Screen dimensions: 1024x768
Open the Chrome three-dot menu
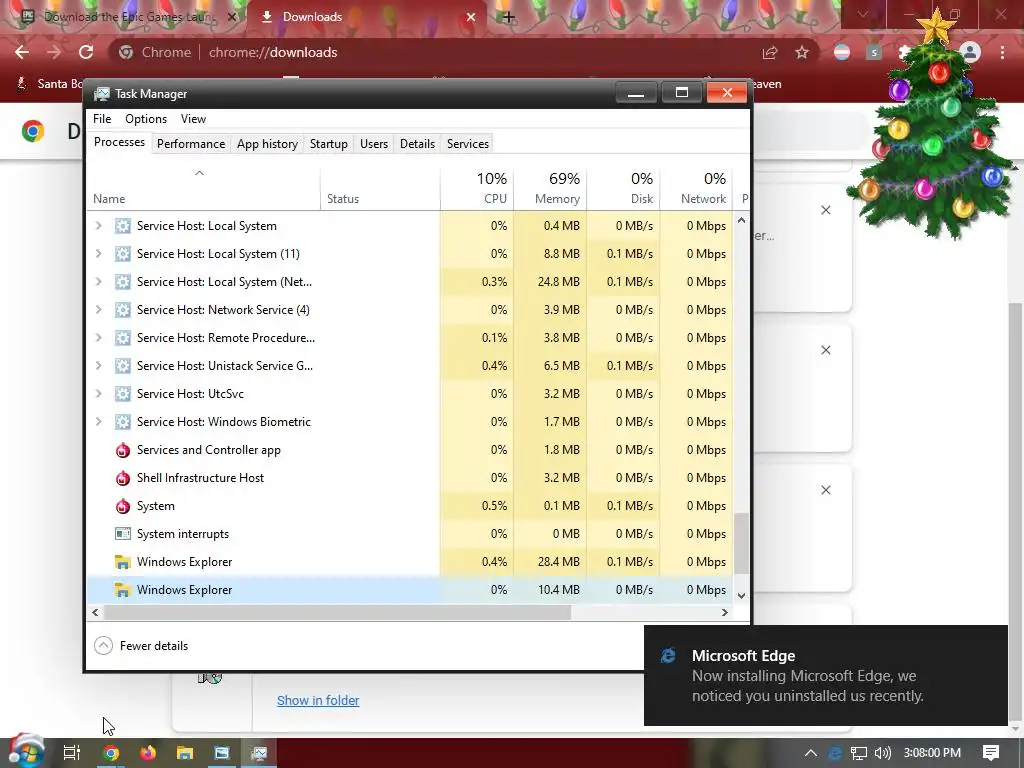pyautogui.click(x=1002, y=52)
